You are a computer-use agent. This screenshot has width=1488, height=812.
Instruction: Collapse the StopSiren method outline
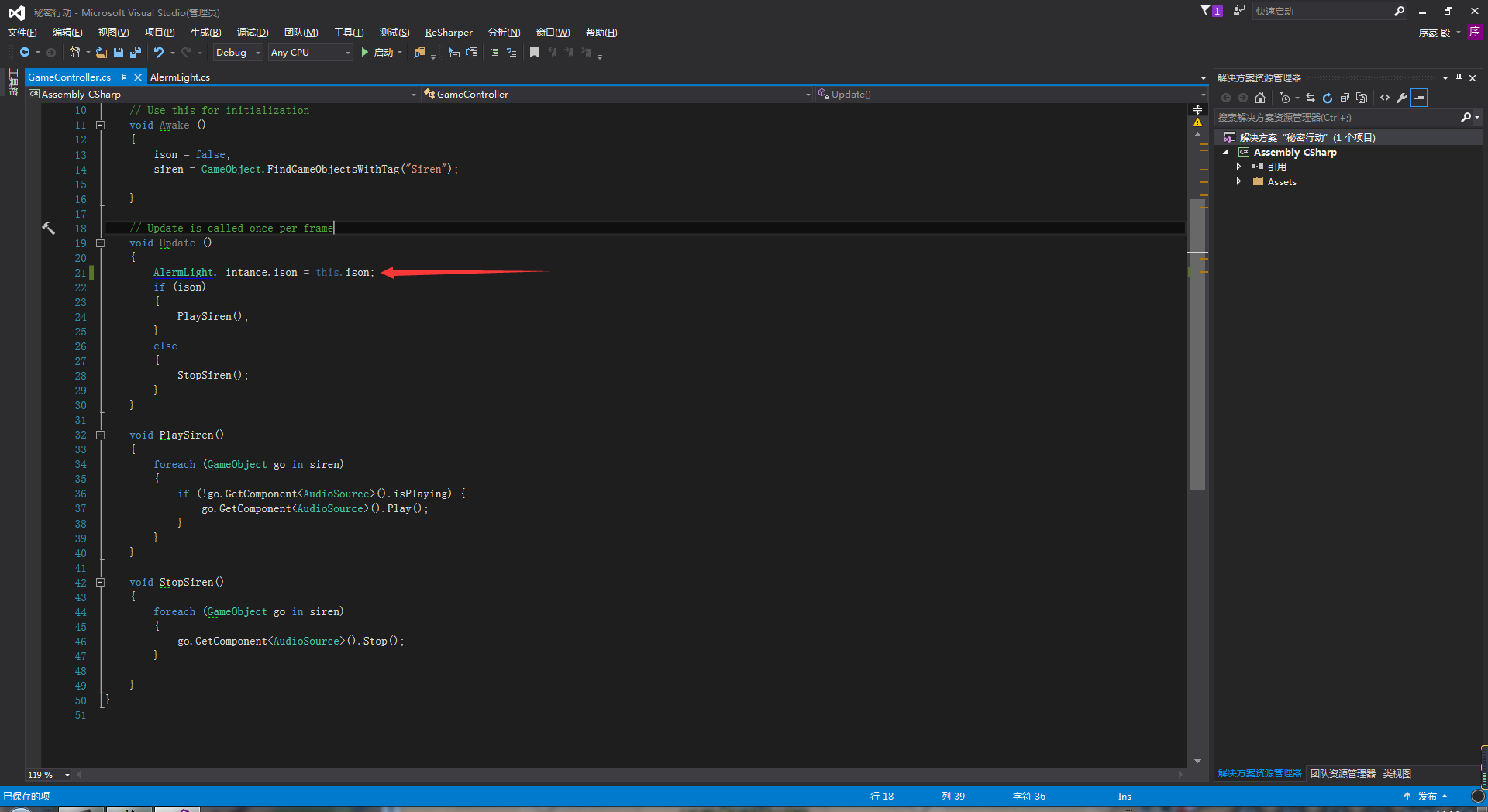[x=100, y=583]
